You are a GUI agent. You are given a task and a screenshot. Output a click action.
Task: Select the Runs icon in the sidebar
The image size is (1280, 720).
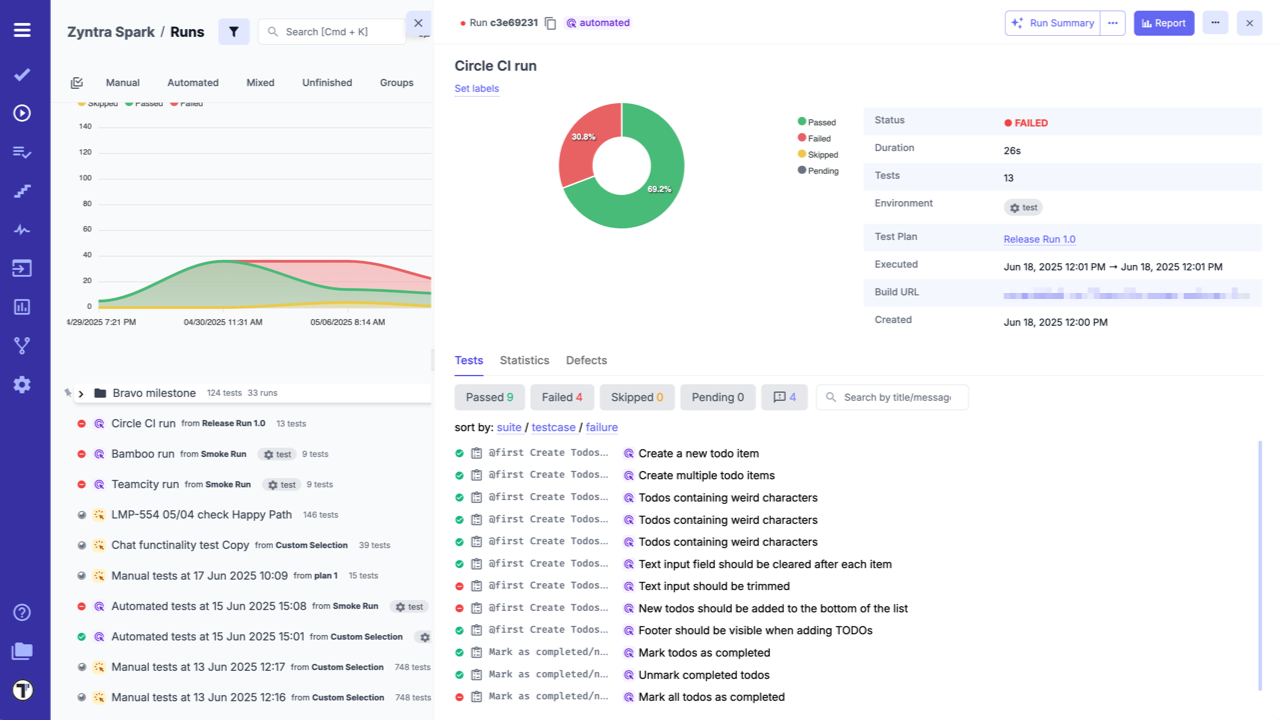[x=22, y=113]
